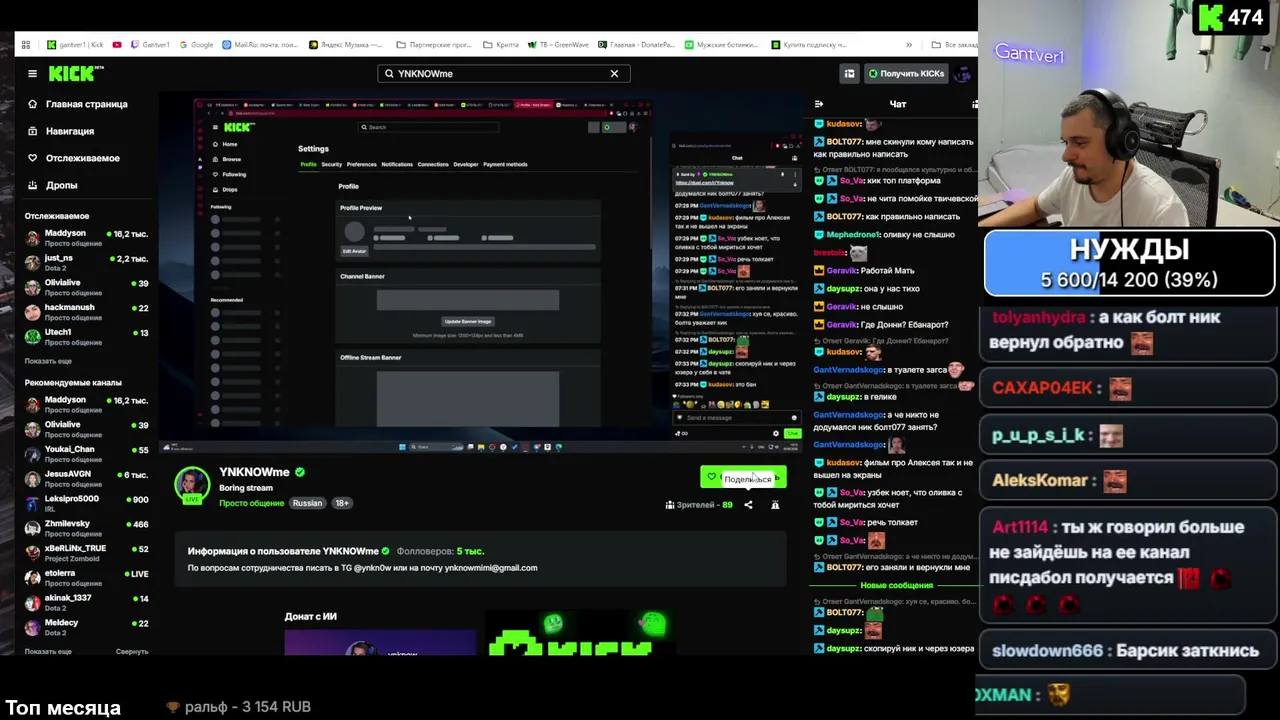
Task: Open the Главная DonatePay bookmark
Action: [x=637, y=45]
